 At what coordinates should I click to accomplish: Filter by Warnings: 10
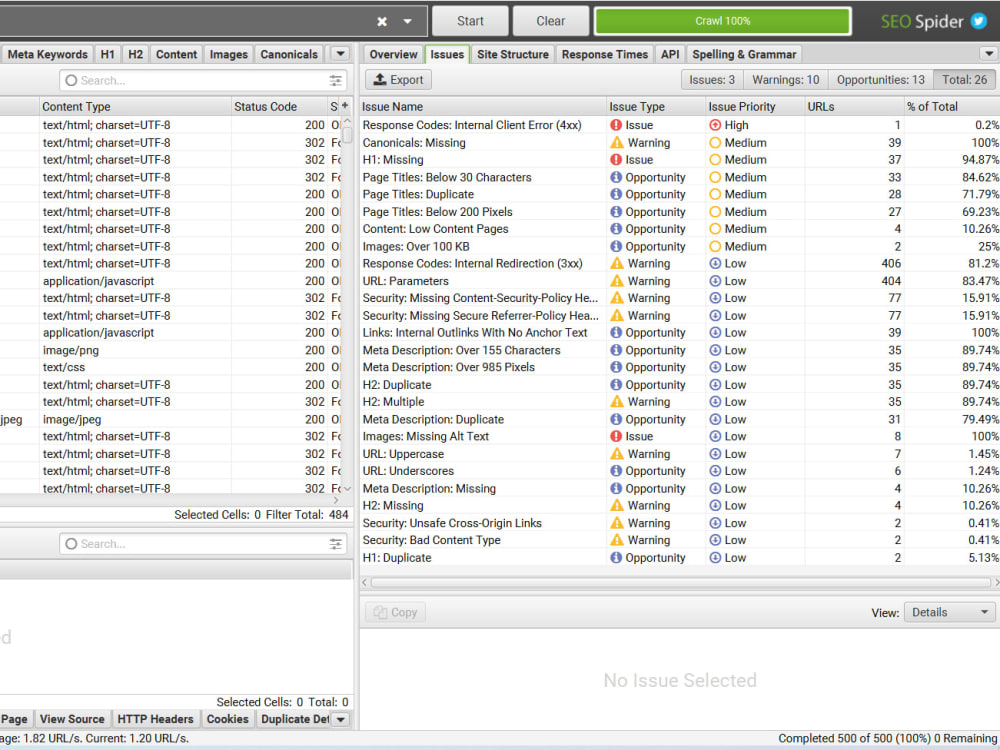(786, 80)
